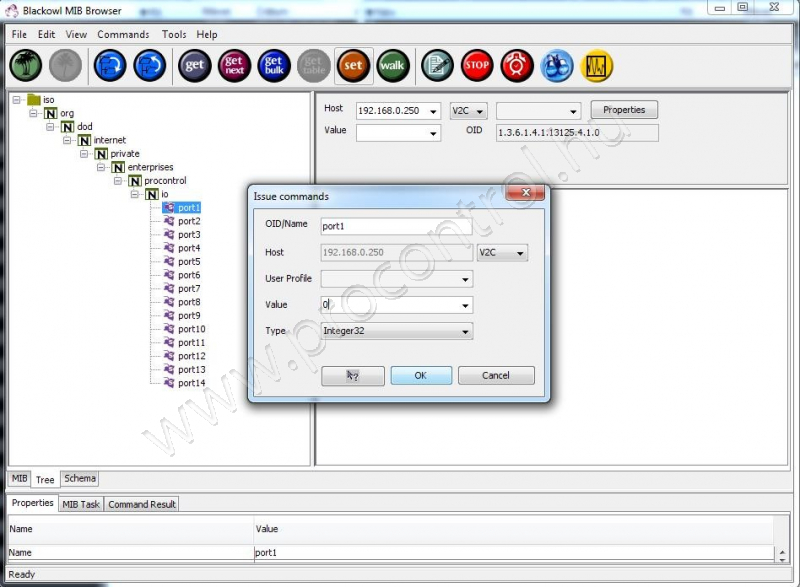Screen dimensions: 800x587
Task: Collapse the io tree node
Action: coord(135,194)
